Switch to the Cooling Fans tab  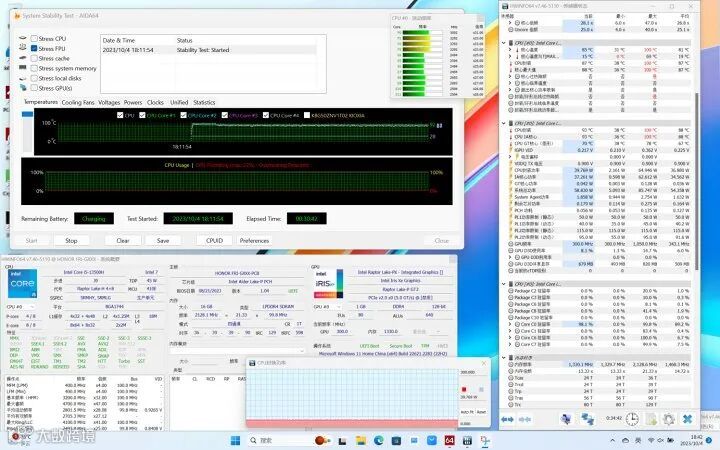78,102
